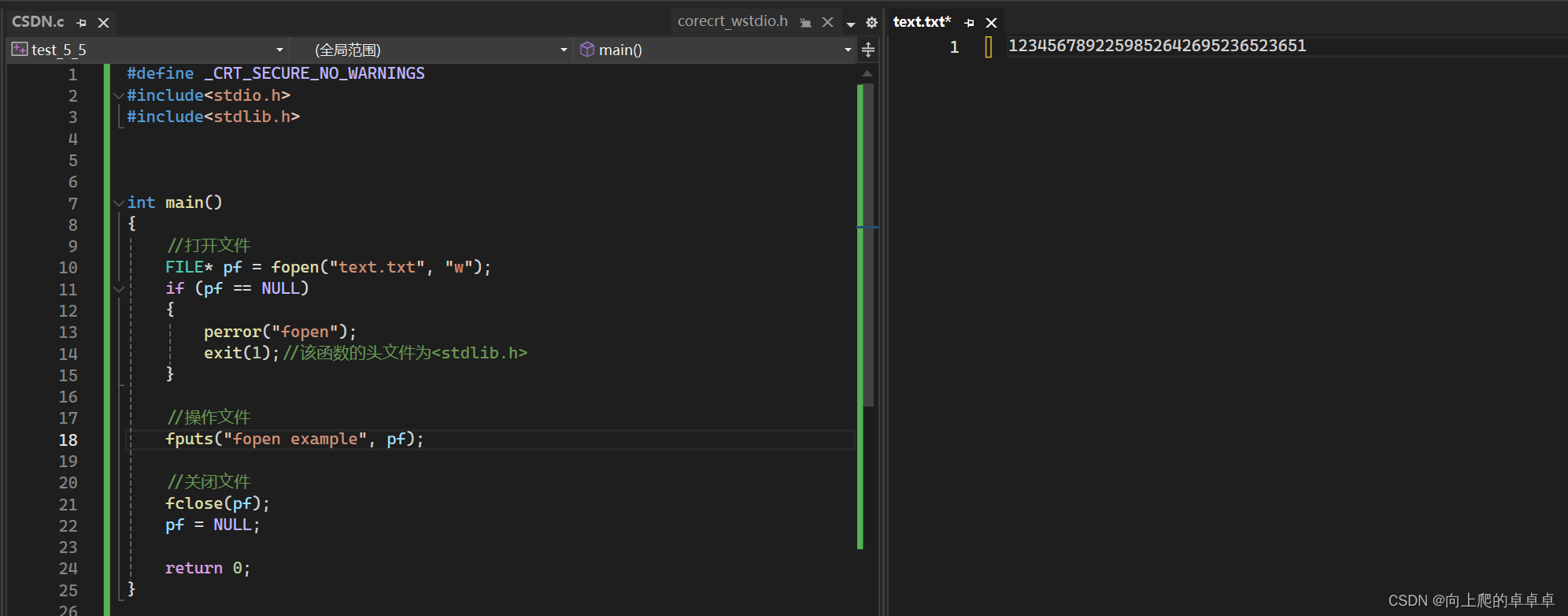The image size is (1568, 616).
Task: Click the fclose(pf) statement
Action: 218,504
